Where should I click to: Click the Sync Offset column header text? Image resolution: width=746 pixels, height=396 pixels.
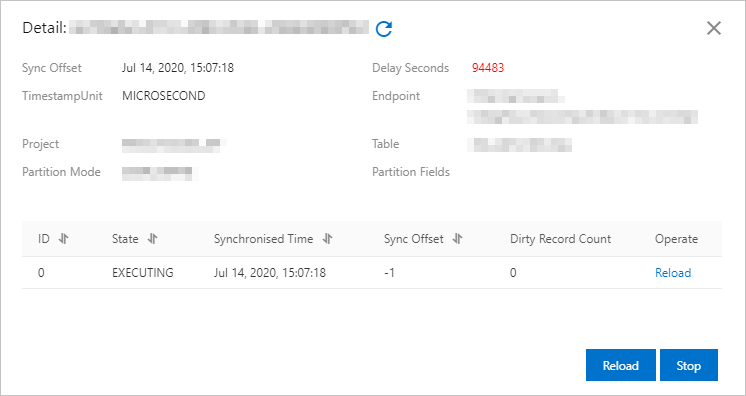tap(413, 239)
